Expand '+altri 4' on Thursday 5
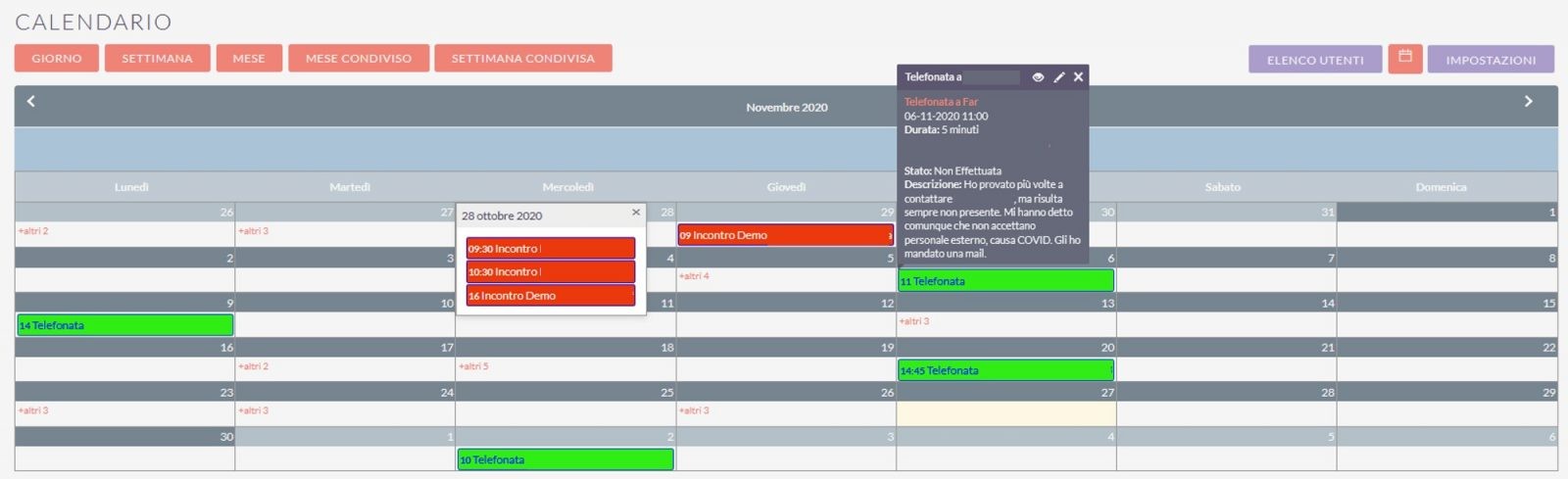Viewport: 1568px width, 479px height. 695,276
